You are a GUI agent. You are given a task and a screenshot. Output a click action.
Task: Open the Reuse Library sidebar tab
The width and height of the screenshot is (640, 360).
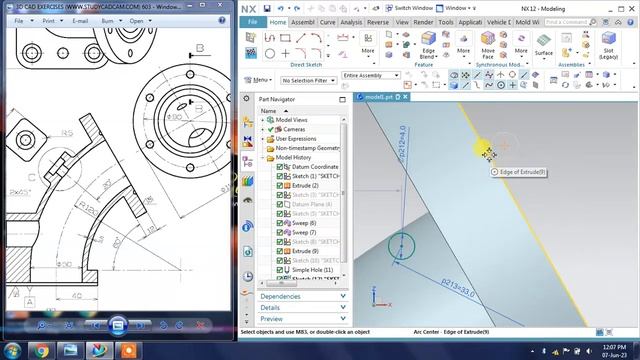248,181
